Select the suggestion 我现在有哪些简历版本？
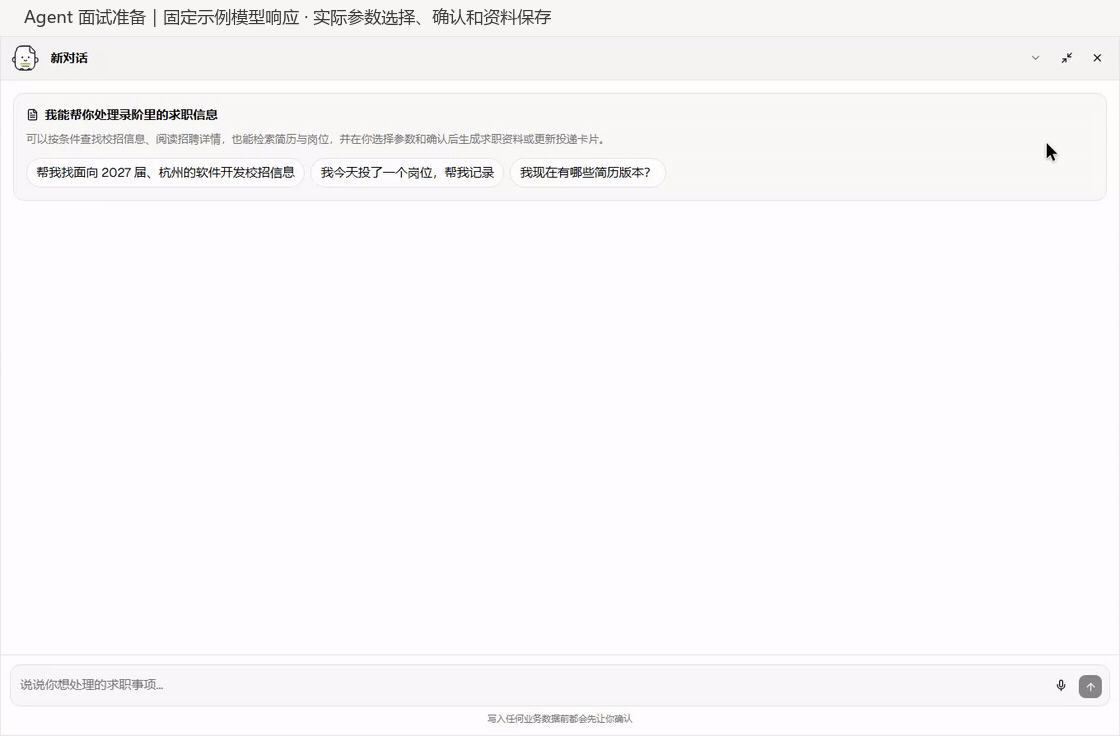 tap(587, 172)
